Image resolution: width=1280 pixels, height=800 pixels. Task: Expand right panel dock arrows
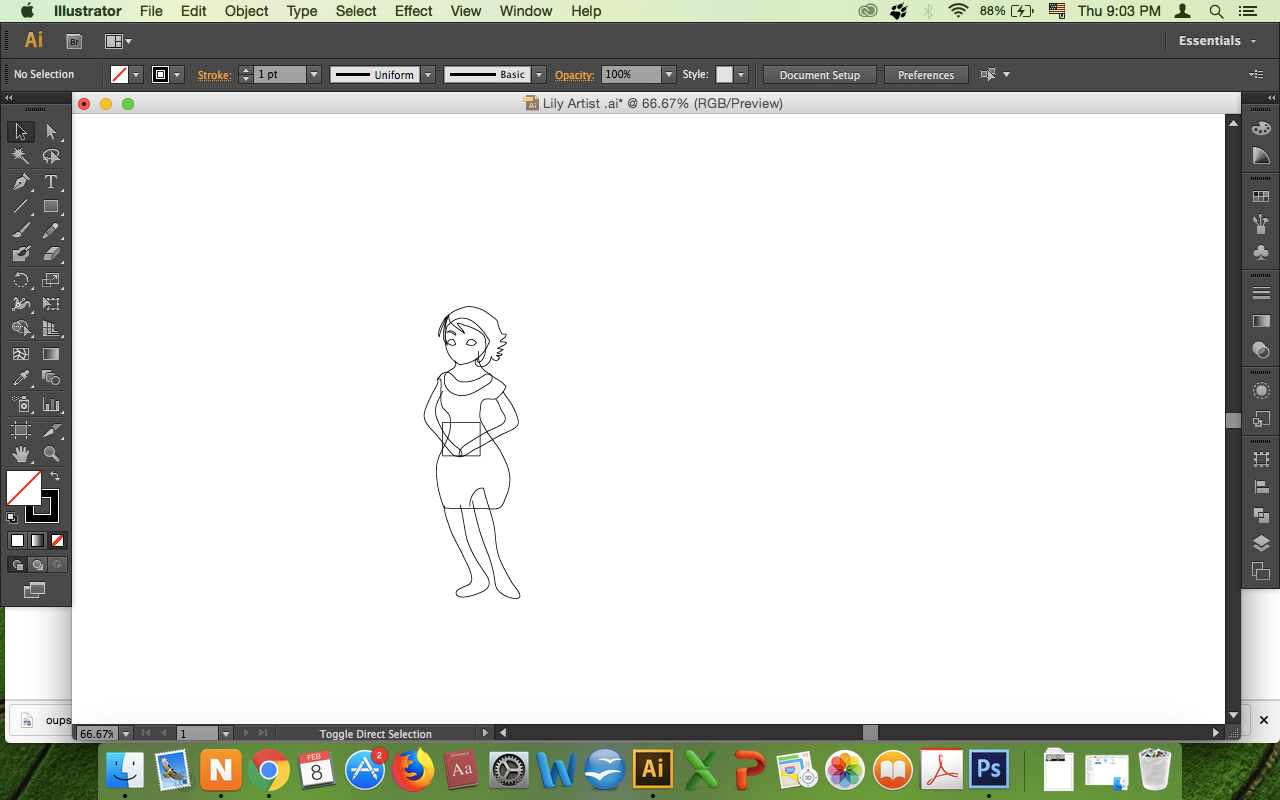point(1270,97)
